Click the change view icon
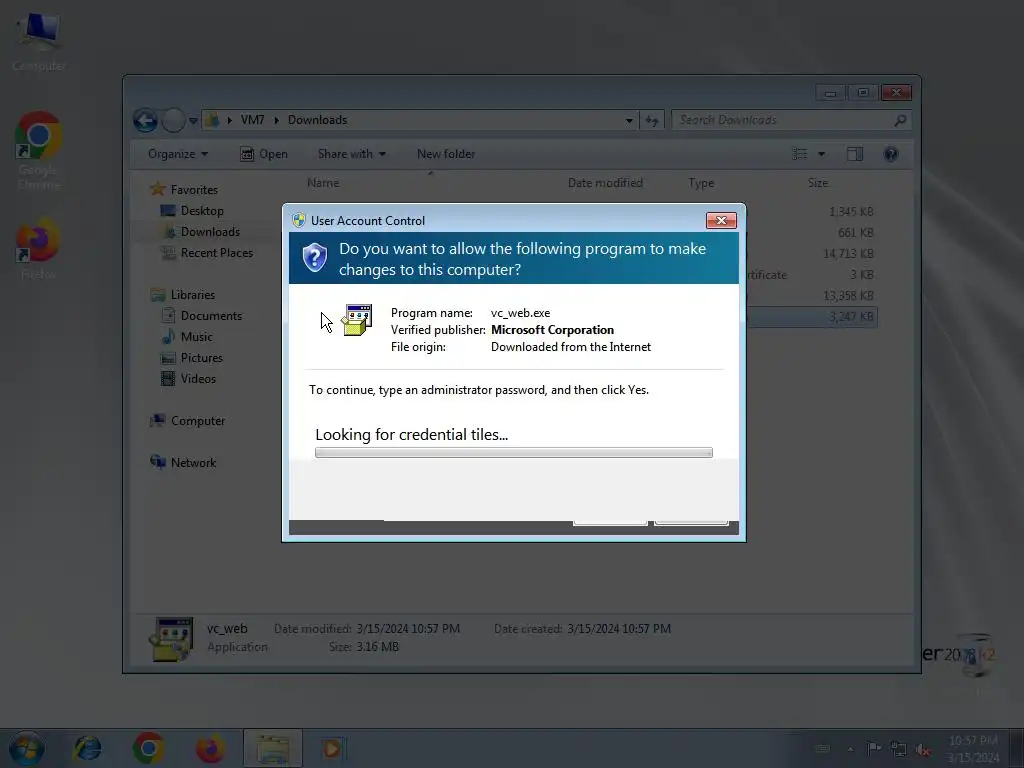 point(800,154)
